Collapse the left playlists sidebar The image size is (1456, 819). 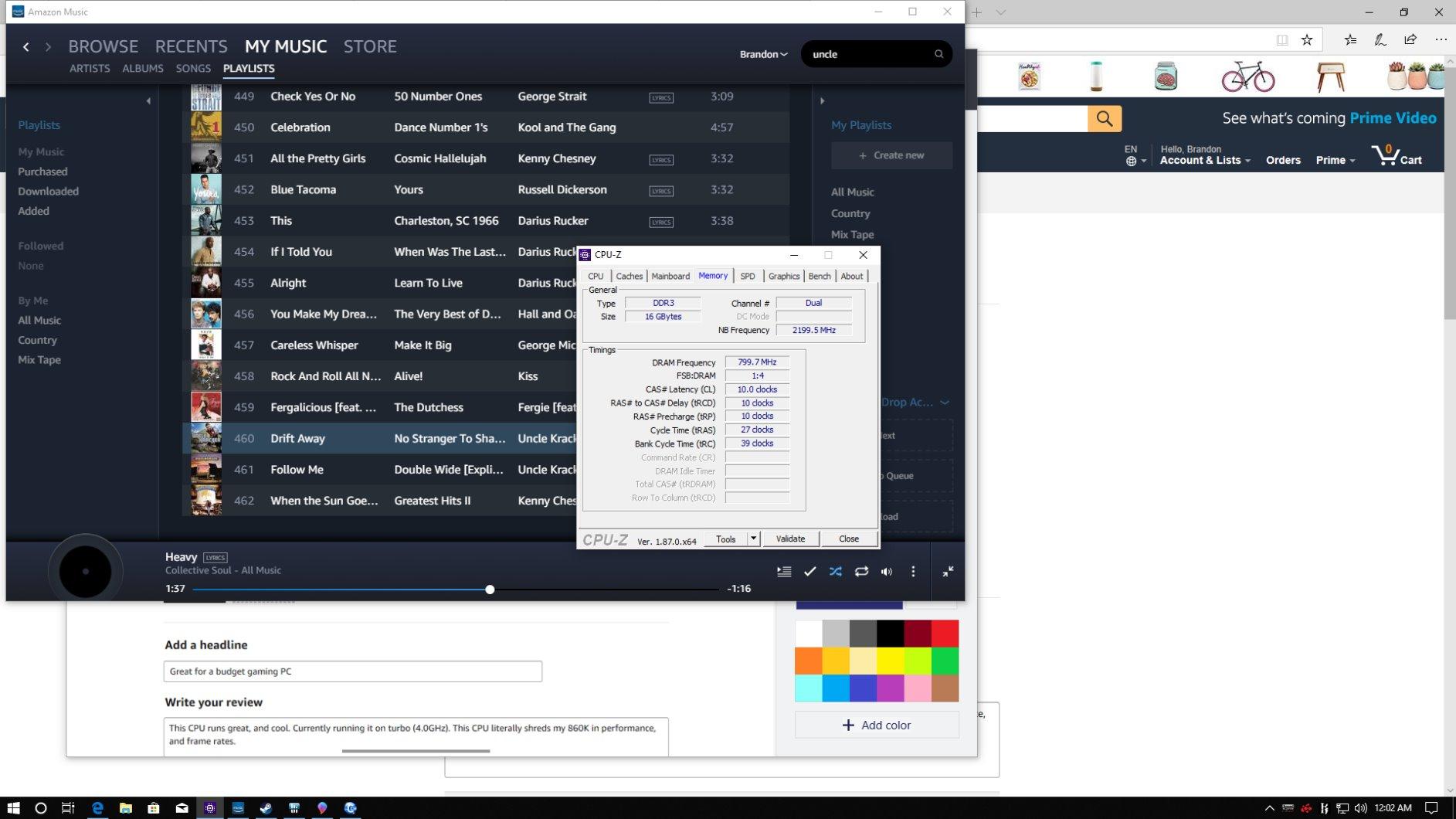[x=148, y=101]
